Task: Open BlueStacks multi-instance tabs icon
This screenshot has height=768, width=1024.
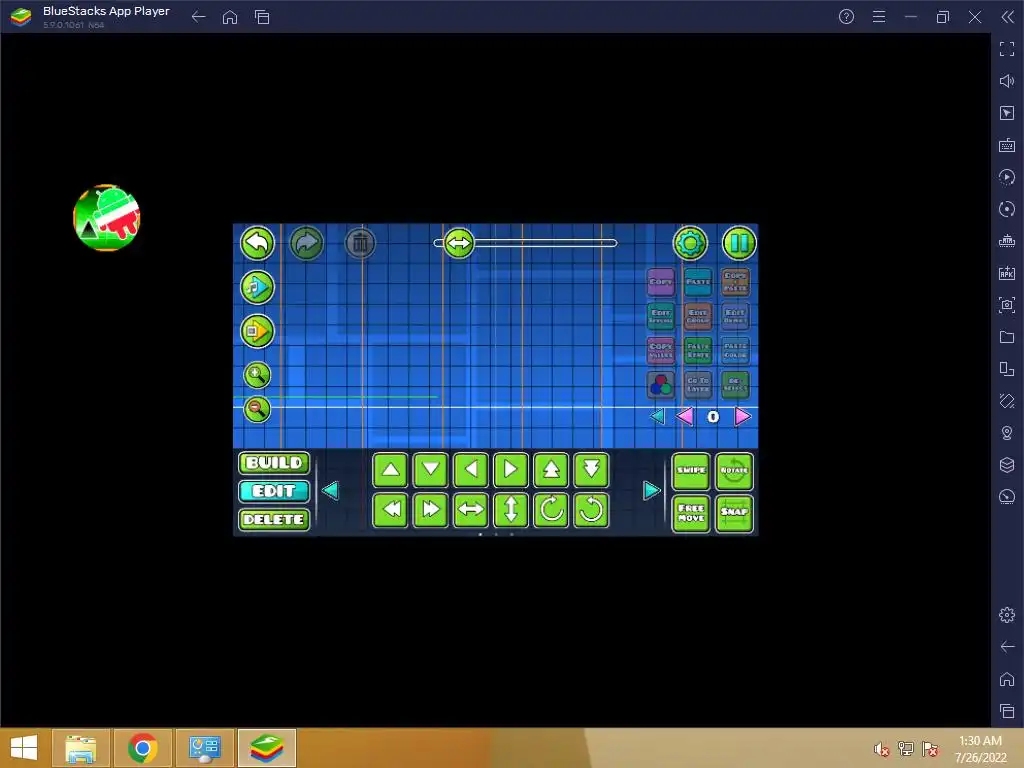Action: point(262,17)
